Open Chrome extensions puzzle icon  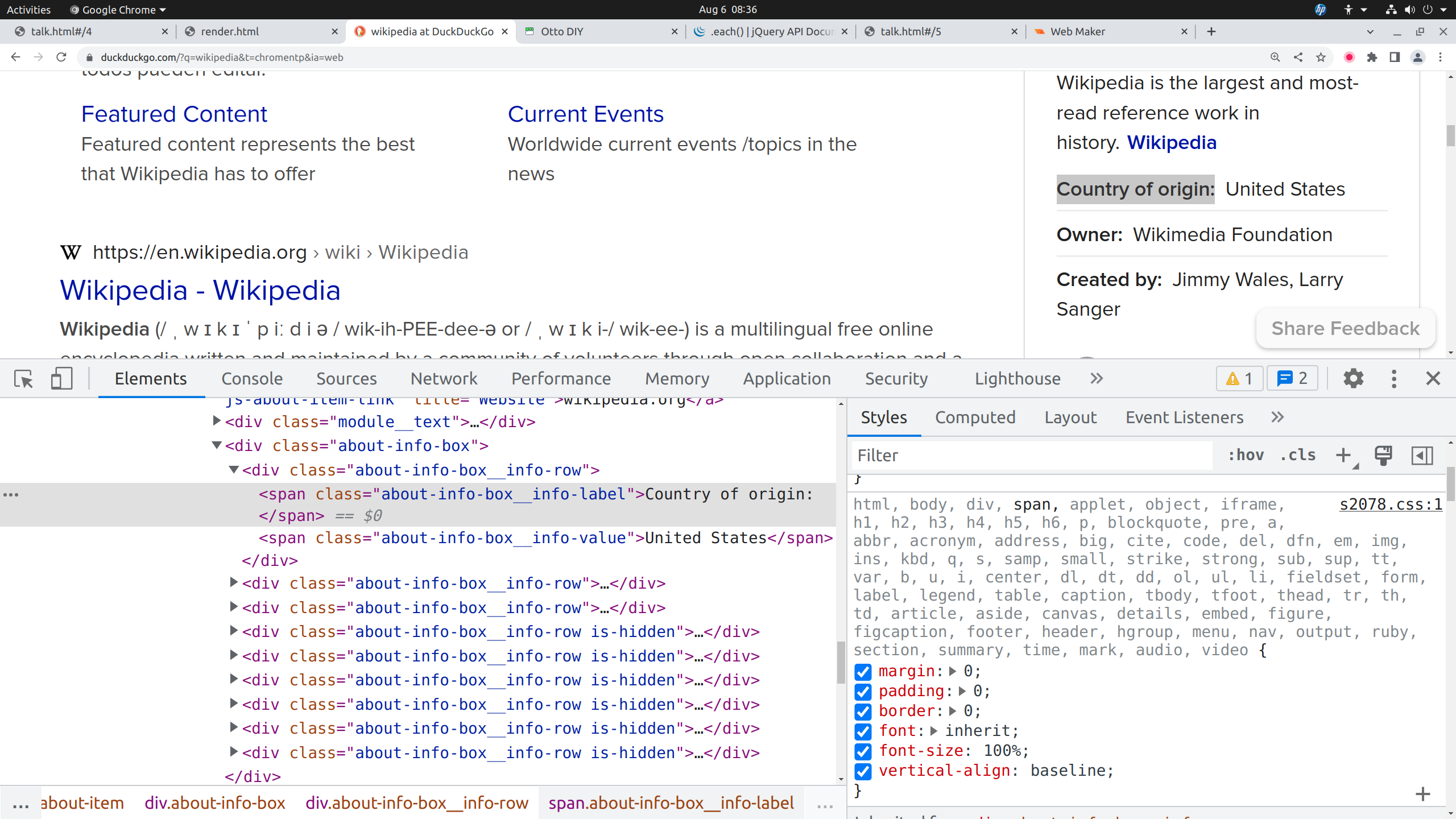point(1372,57)
